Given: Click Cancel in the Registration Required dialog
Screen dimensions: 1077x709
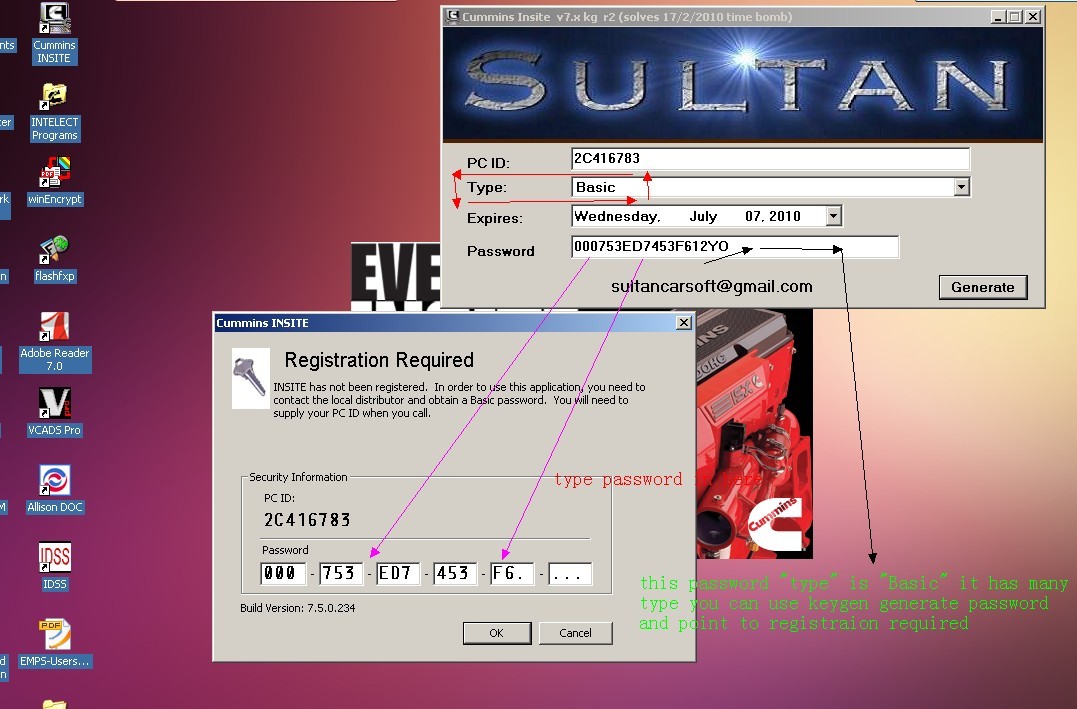Looking at the screenshot, I should click(575, 633).
